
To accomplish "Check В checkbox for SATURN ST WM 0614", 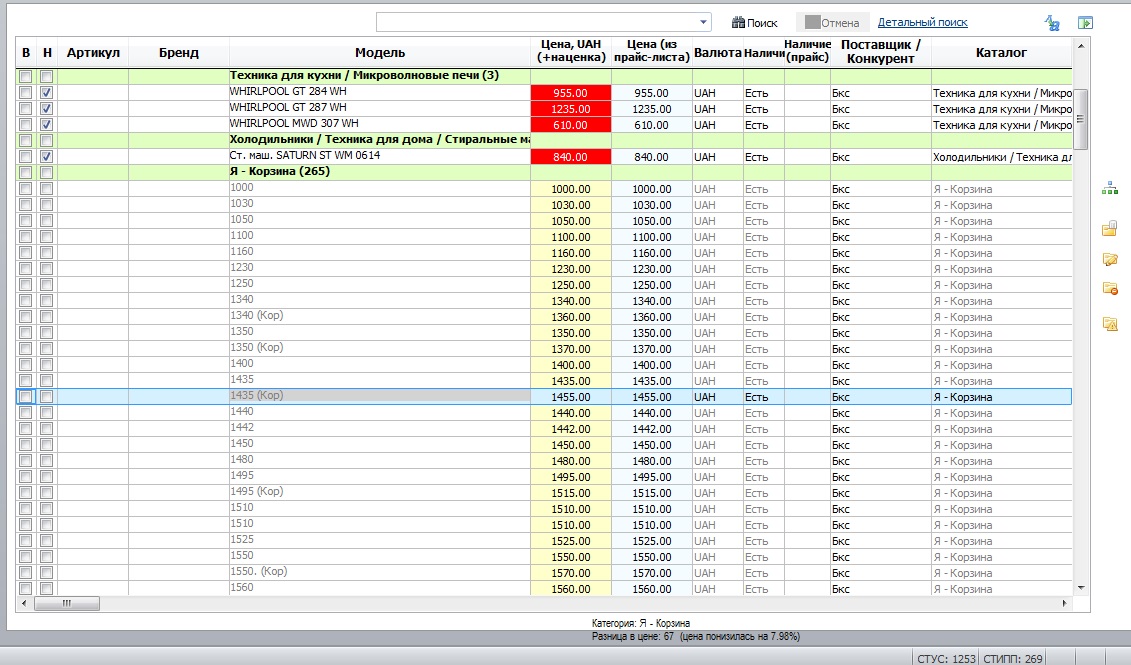I will (26, 156).
